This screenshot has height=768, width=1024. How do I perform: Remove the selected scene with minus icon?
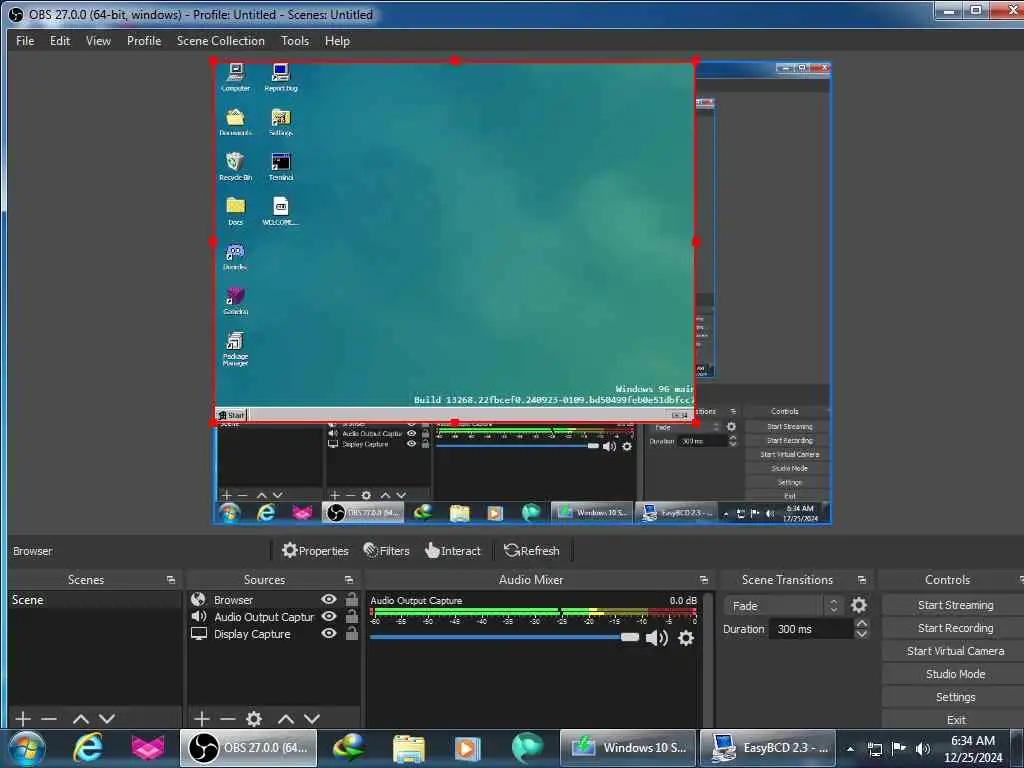(x=49, y=719)
